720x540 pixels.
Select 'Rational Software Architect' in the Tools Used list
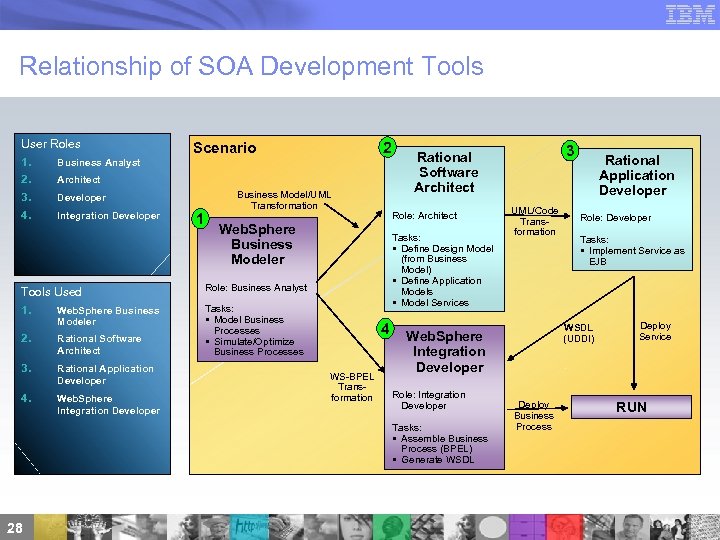click(99, 344)
